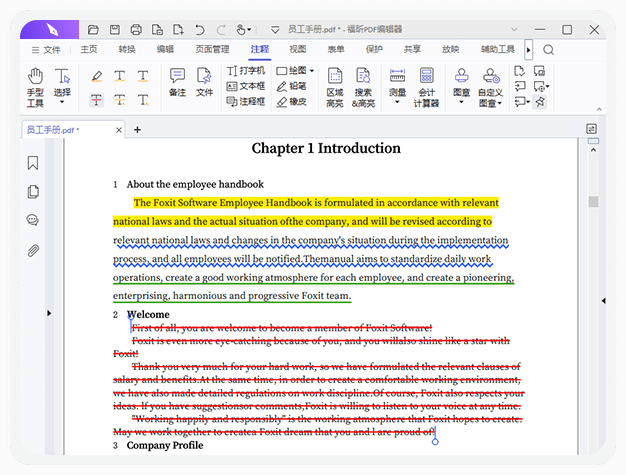Add a new tab with the plus button
626x475 pixels.
137,130
